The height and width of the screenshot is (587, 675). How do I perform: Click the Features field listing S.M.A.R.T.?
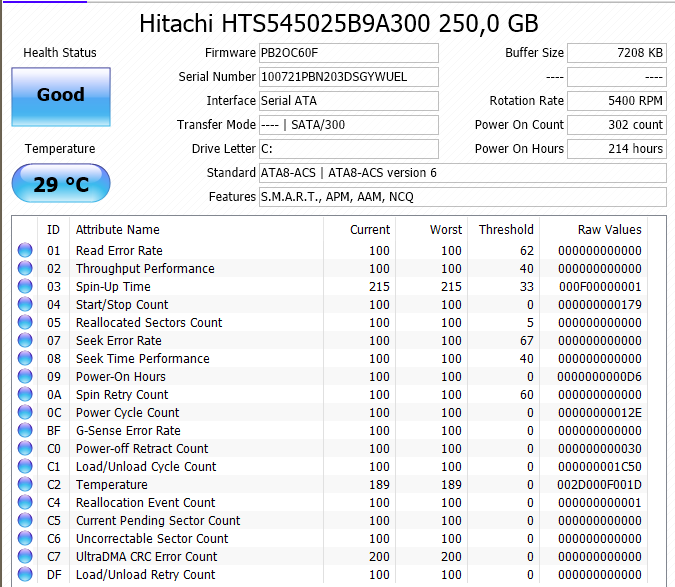462,197
